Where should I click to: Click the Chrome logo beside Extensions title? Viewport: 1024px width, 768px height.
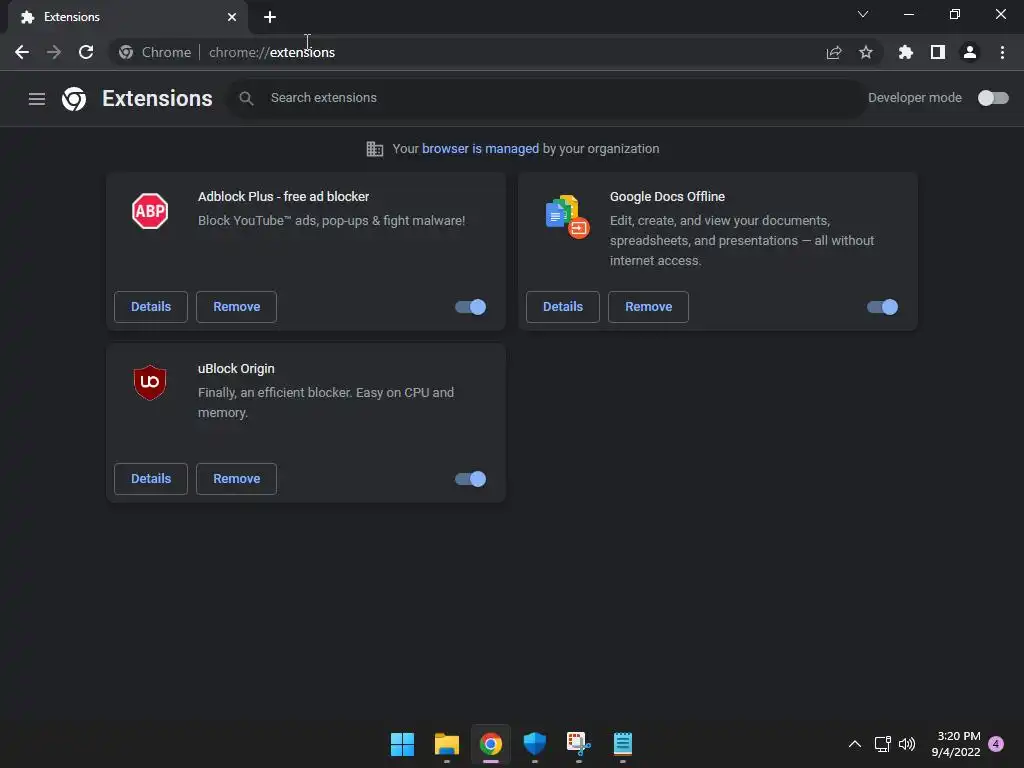[74, 99]
